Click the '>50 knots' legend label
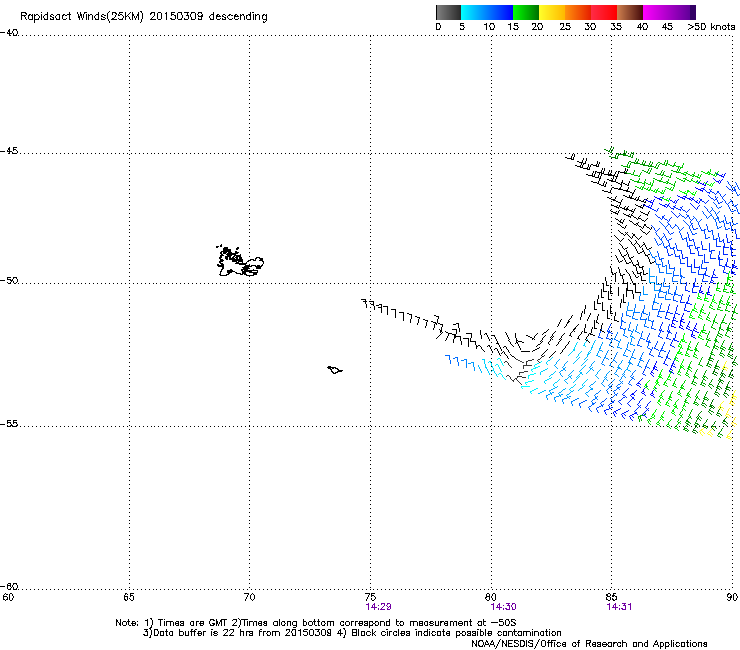Viewport: 740px width, 650px height. click(x=711, y=27)
